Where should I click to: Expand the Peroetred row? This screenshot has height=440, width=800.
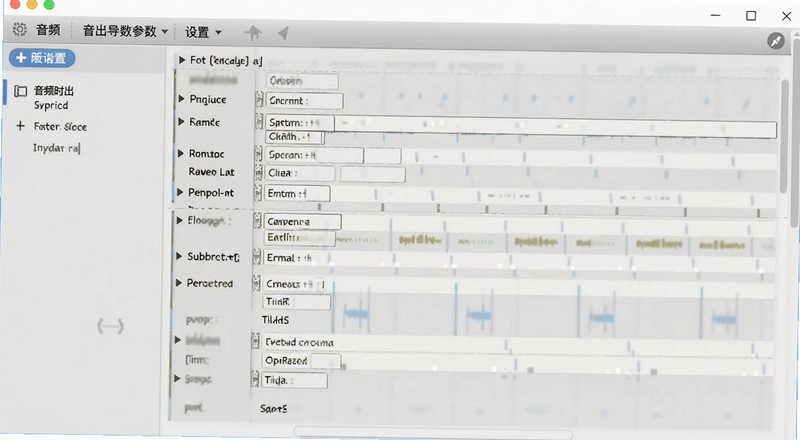pyautogui.click(x=179, y=283)
